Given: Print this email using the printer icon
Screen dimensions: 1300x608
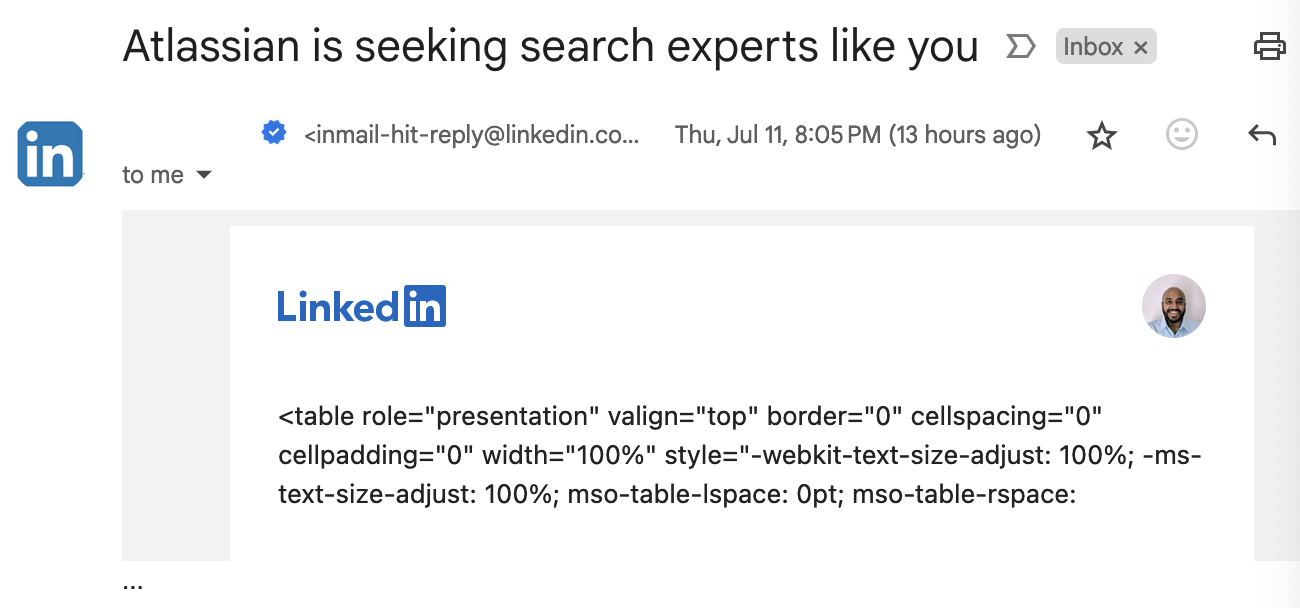Looking at the screenshot, I should (x=1269, y=46).
